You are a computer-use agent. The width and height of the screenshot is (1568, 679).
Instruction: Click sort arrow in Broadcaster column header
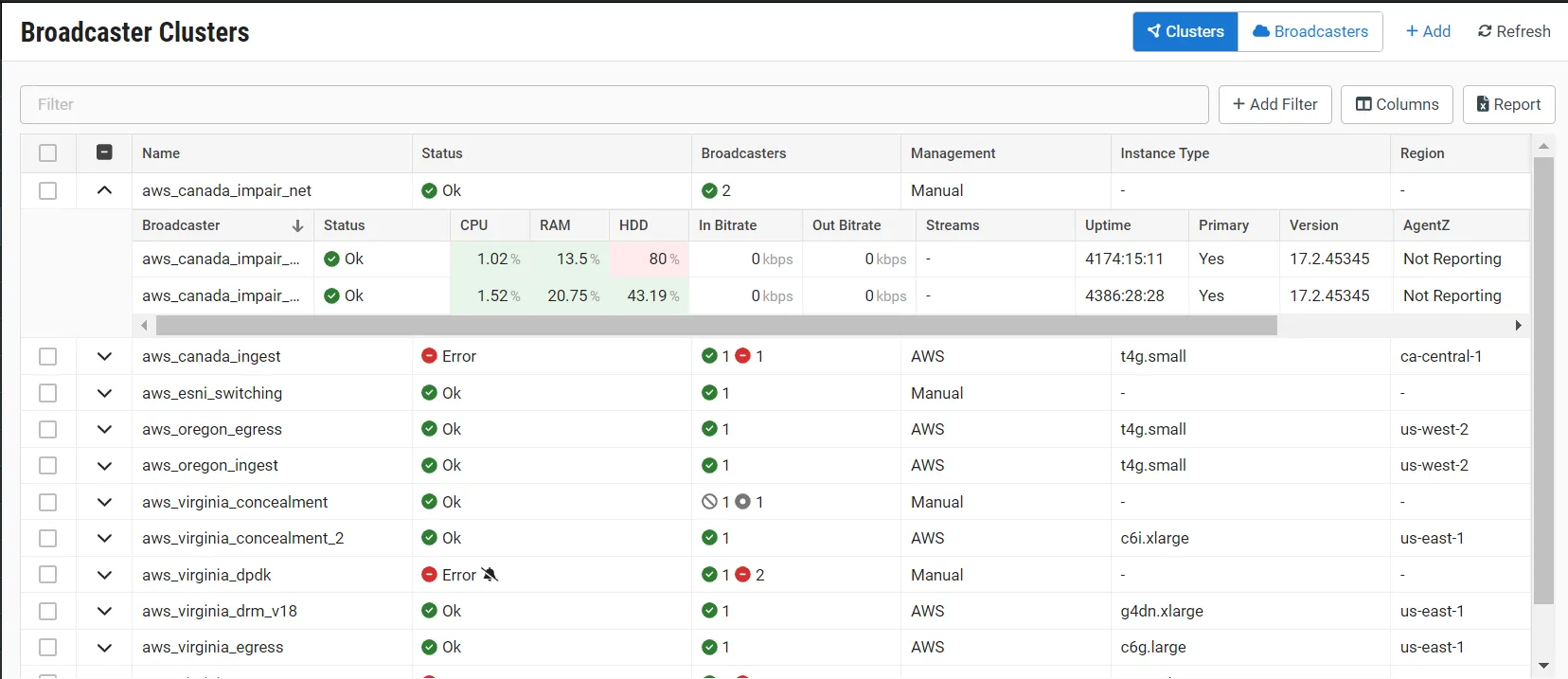297,225
